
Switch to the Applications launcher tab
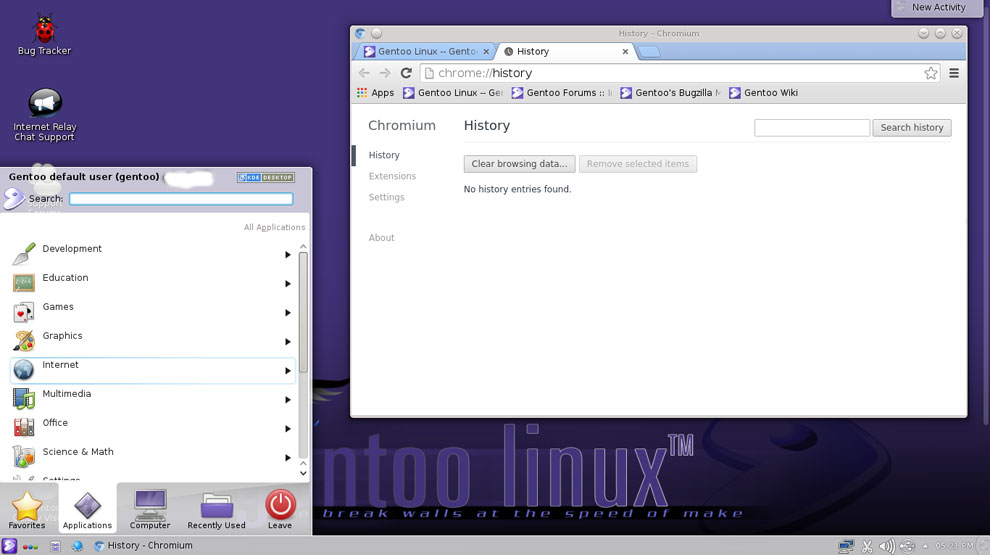(87, 510)
